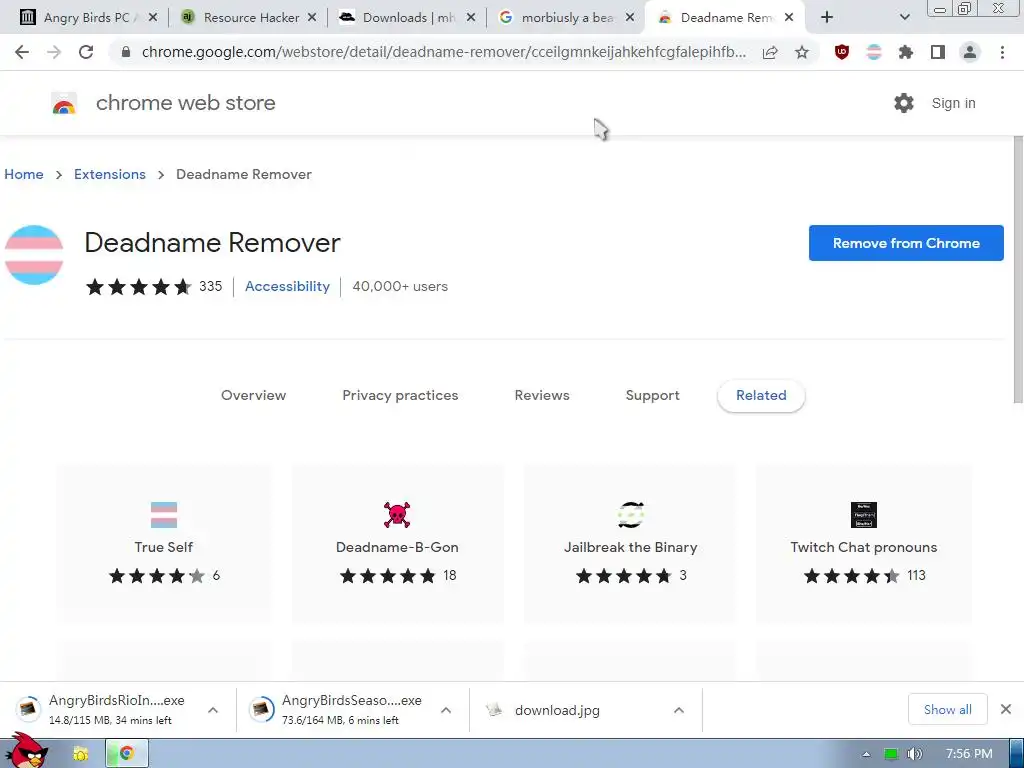Click the Chrome taskbar icon
The height and width of the screenshot is (768, 1024).
pos(127,754)
